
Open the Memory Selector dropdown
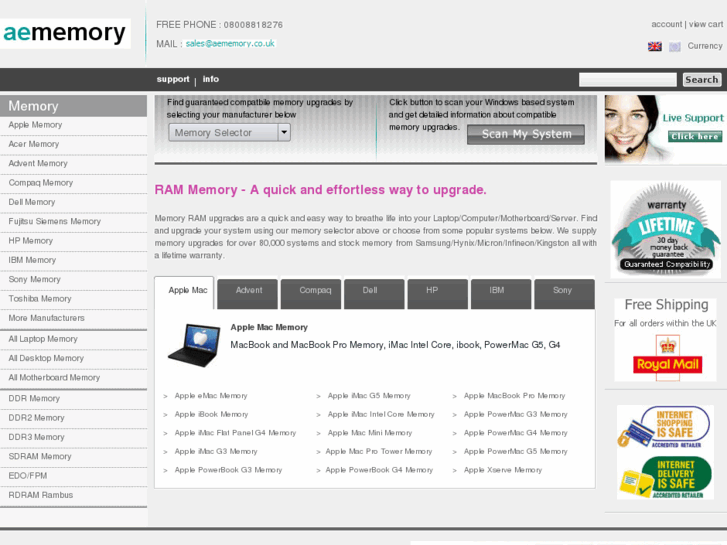(x=230, y=133)
